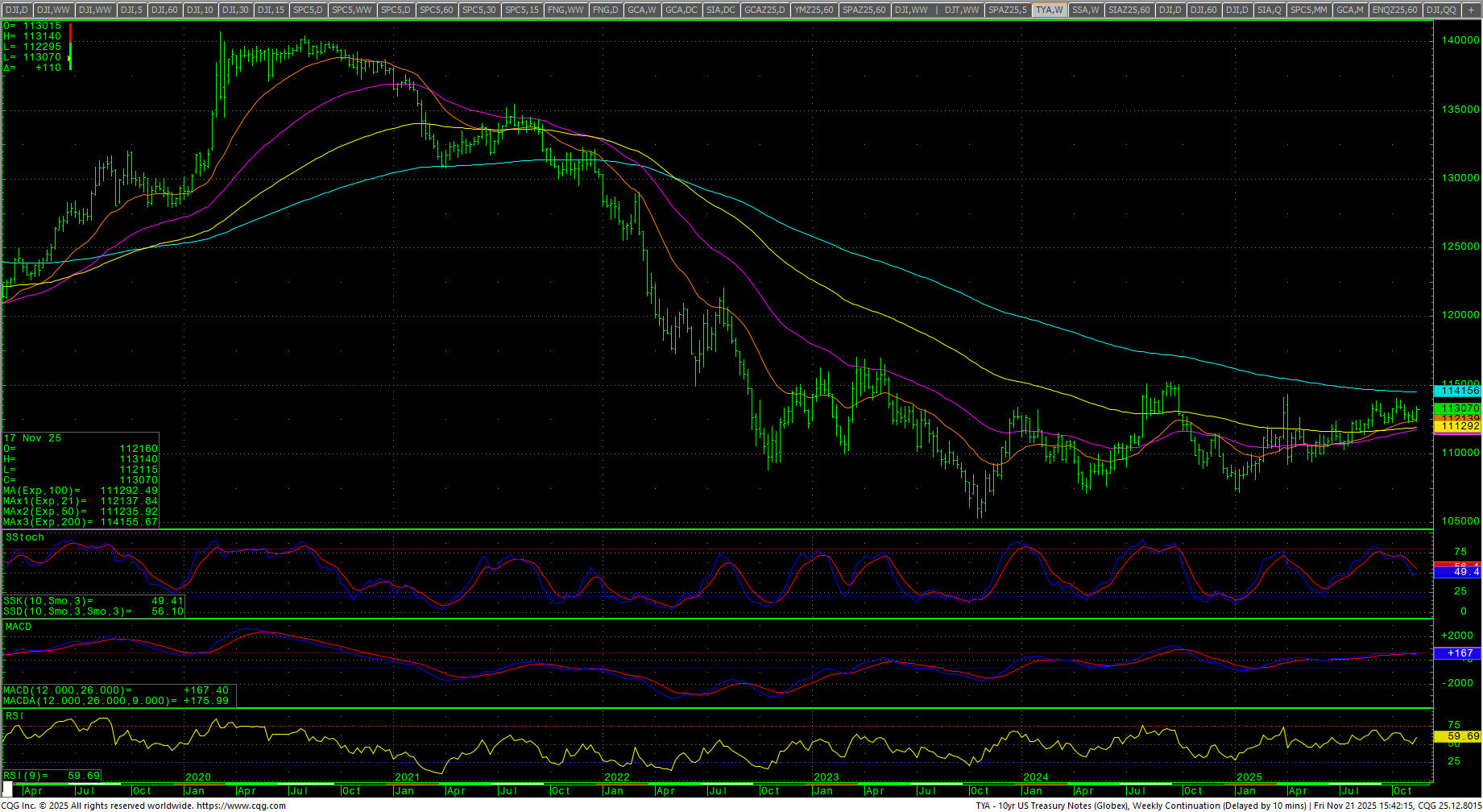Go to the YMZ25,60 tab
Image resolution: width=1483 pixels, height=812 pixels.
tap(813, 10)
